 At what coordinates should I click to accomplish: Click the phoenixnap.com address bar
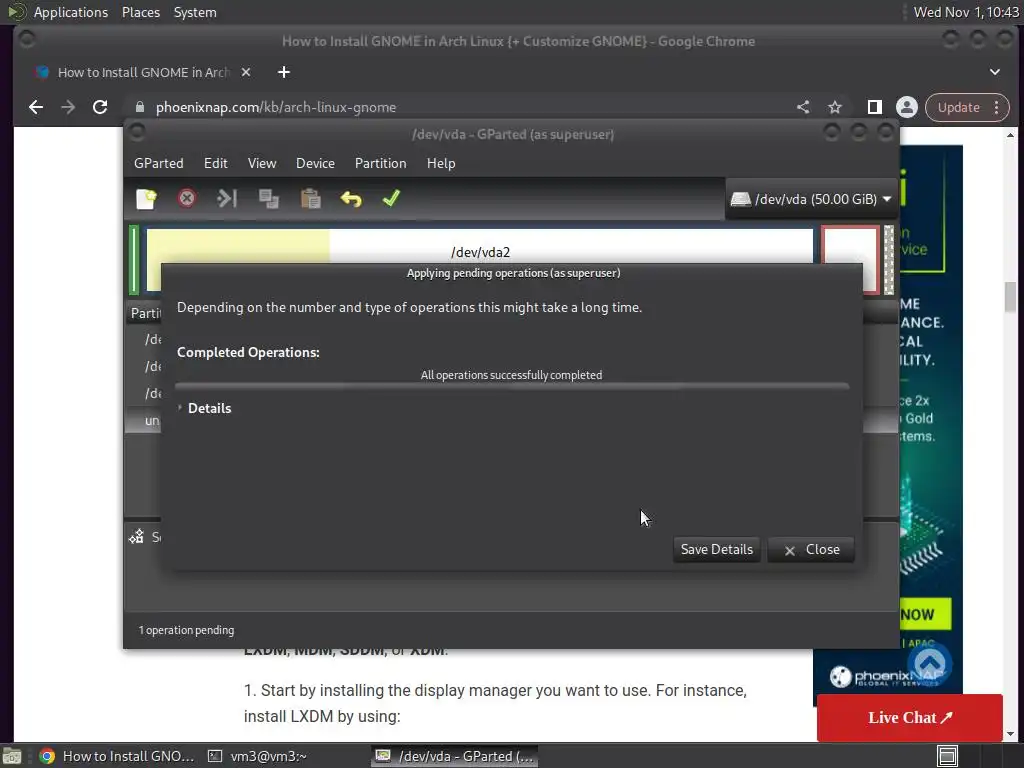(457, 107)
